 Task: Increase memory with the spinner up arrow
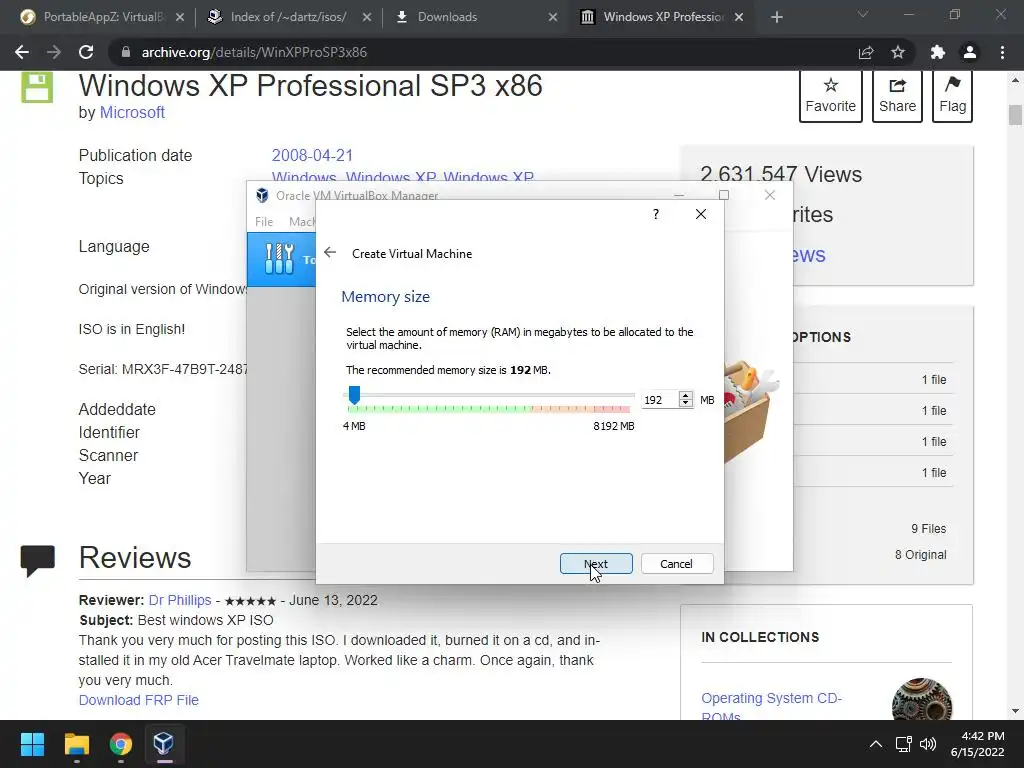click(x=686, y=396)
